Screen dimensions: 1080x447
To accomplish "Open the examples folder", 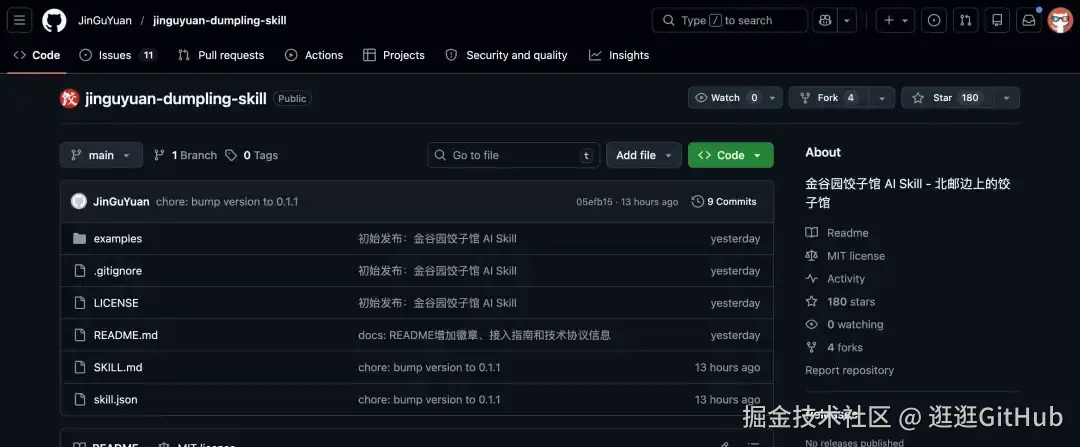I will (118, 239).
